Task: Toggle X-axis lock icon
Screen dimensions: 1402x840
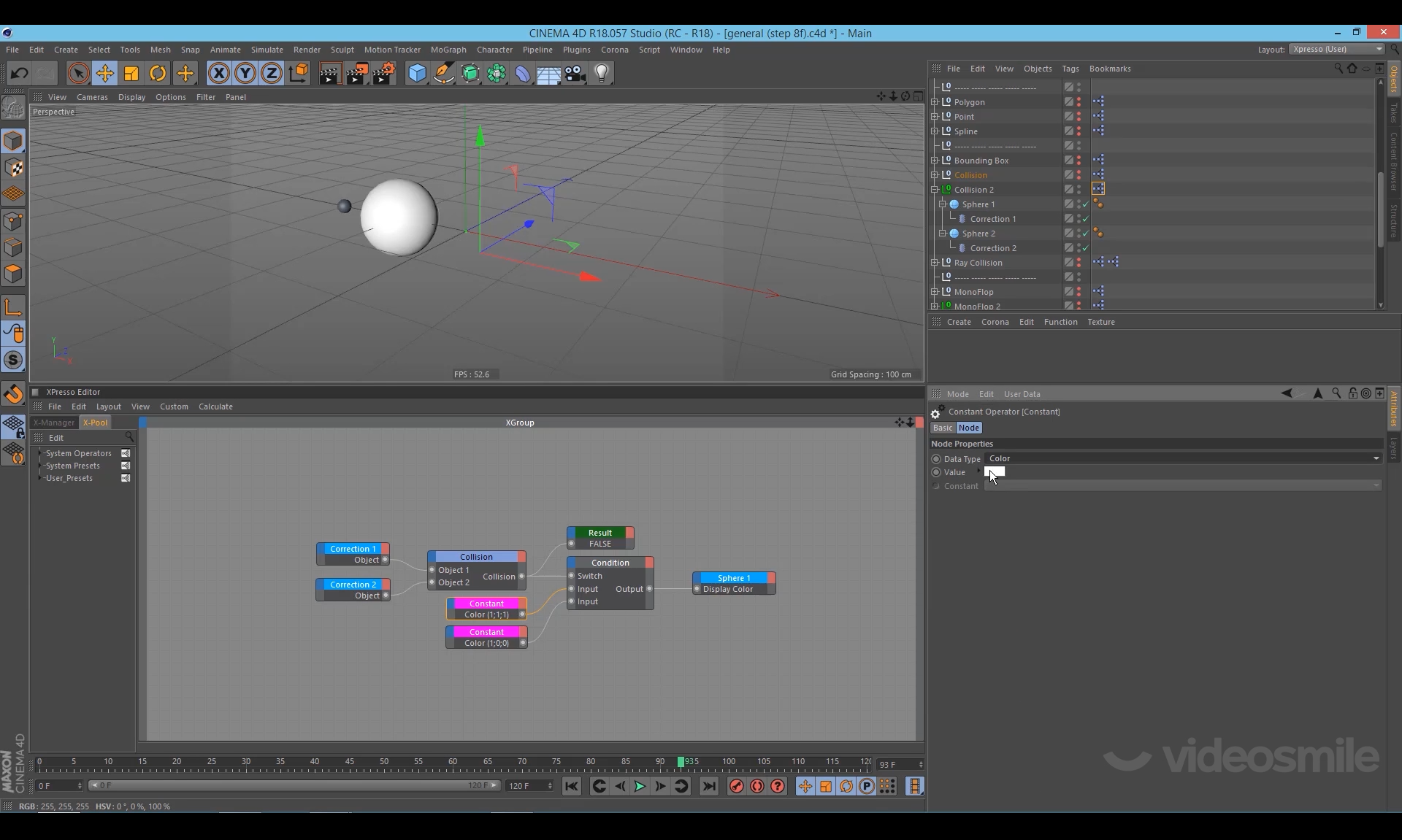Action: [218, 73]
